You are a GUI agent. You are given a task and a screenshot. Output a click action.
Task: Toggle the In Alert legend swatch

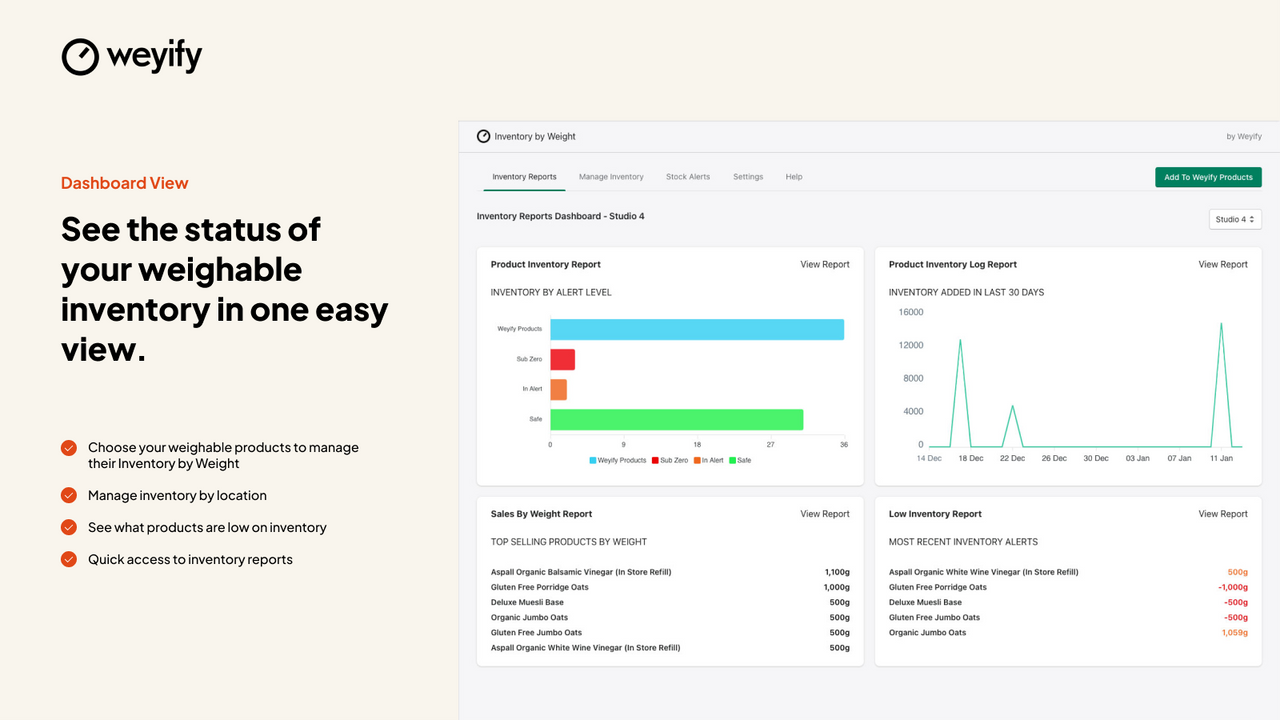(696, 460)
